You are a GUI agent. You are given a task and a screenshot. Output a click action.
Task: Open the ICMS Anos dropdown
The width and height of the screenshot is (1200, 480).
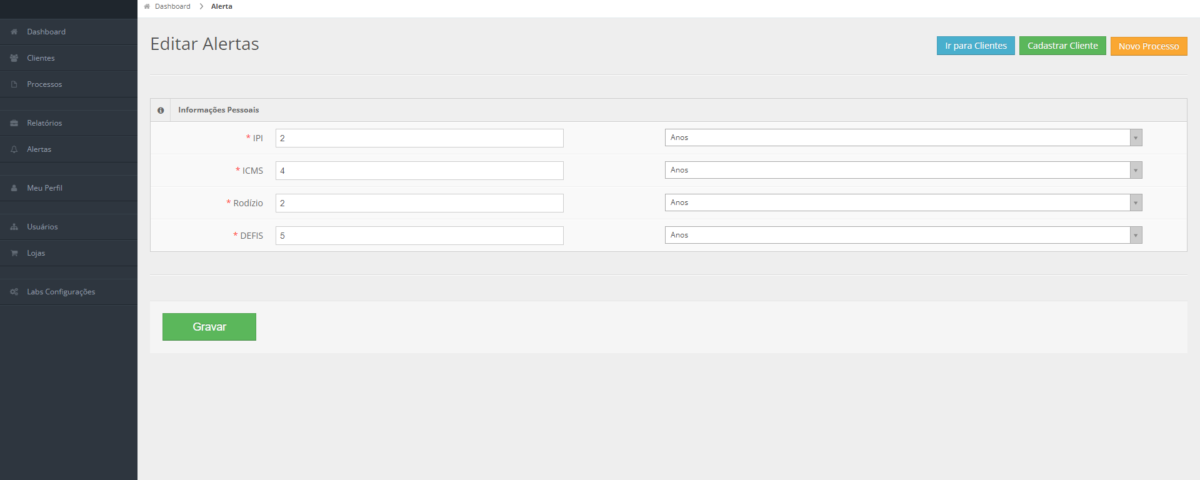(x=904, y=170)
